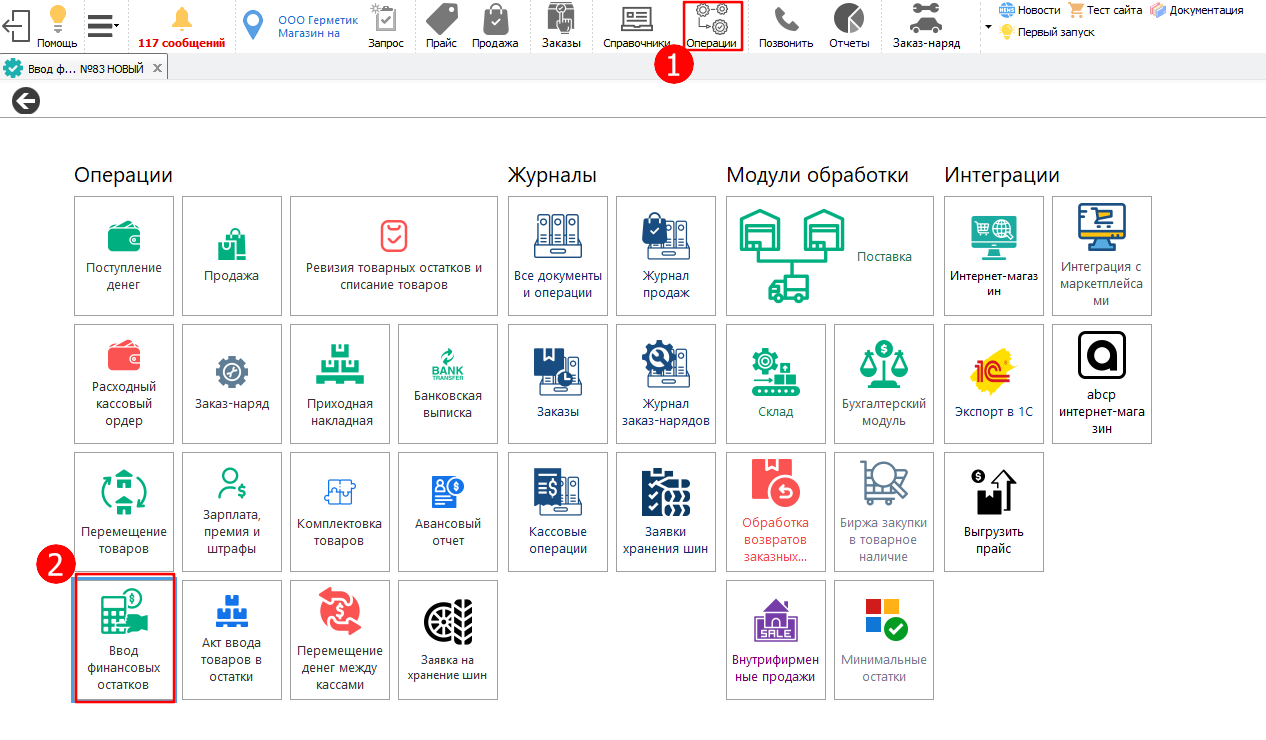Open the Справочники toolbar item
1266x740 pixels.
(636, 27)
